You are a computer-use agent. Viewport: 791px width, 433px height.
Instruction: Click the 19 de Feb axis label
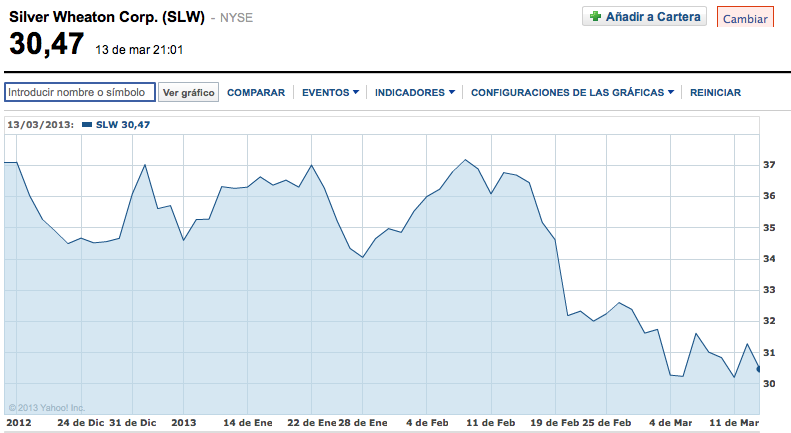click(x=554, y=423)
